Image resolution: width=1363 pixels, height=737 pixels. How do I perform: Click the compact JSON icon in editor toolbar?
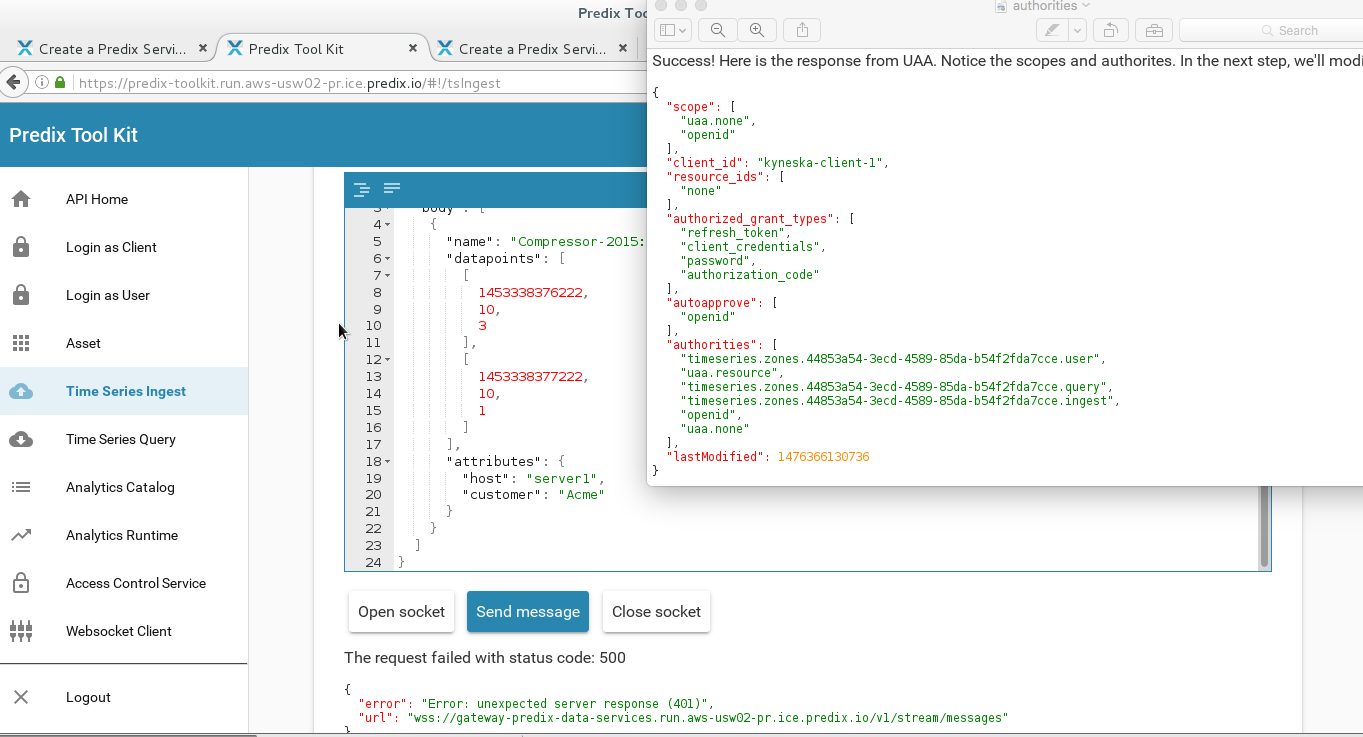pyautogui.click(x=392, y=188)
